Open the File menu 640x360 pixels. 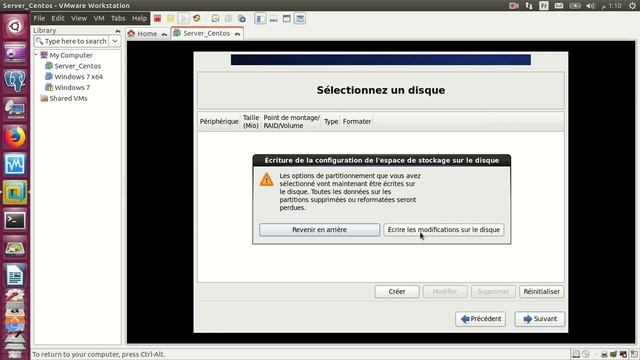tap(39, 18)
